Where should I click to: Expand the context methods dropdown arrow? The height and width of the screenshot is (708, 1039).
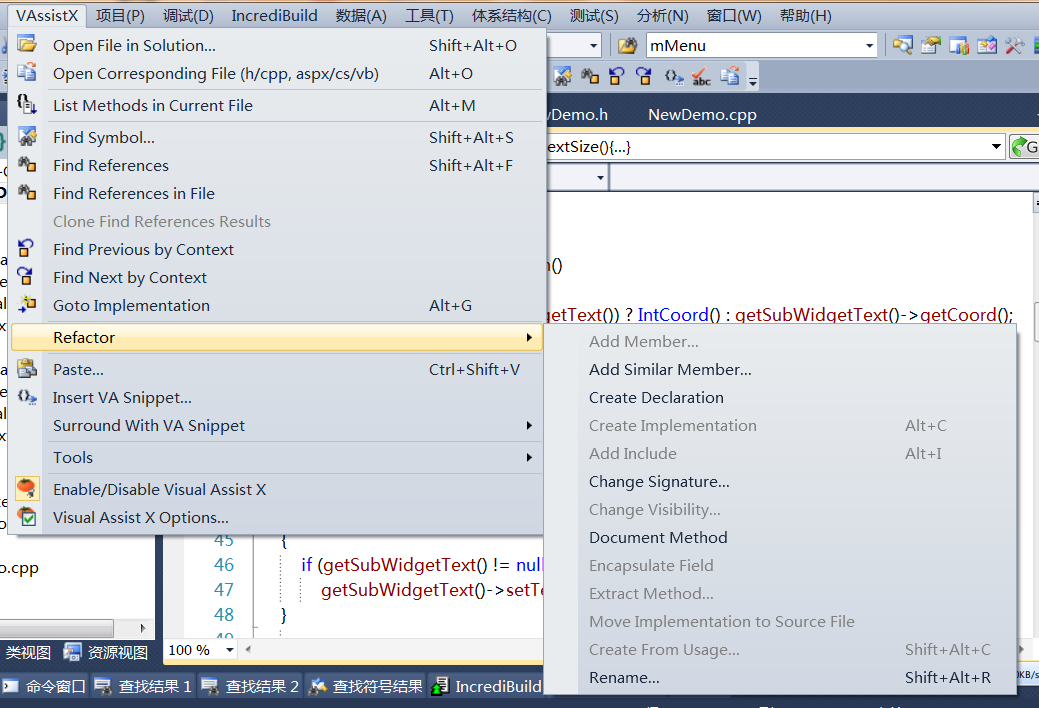tap(996, 147)
